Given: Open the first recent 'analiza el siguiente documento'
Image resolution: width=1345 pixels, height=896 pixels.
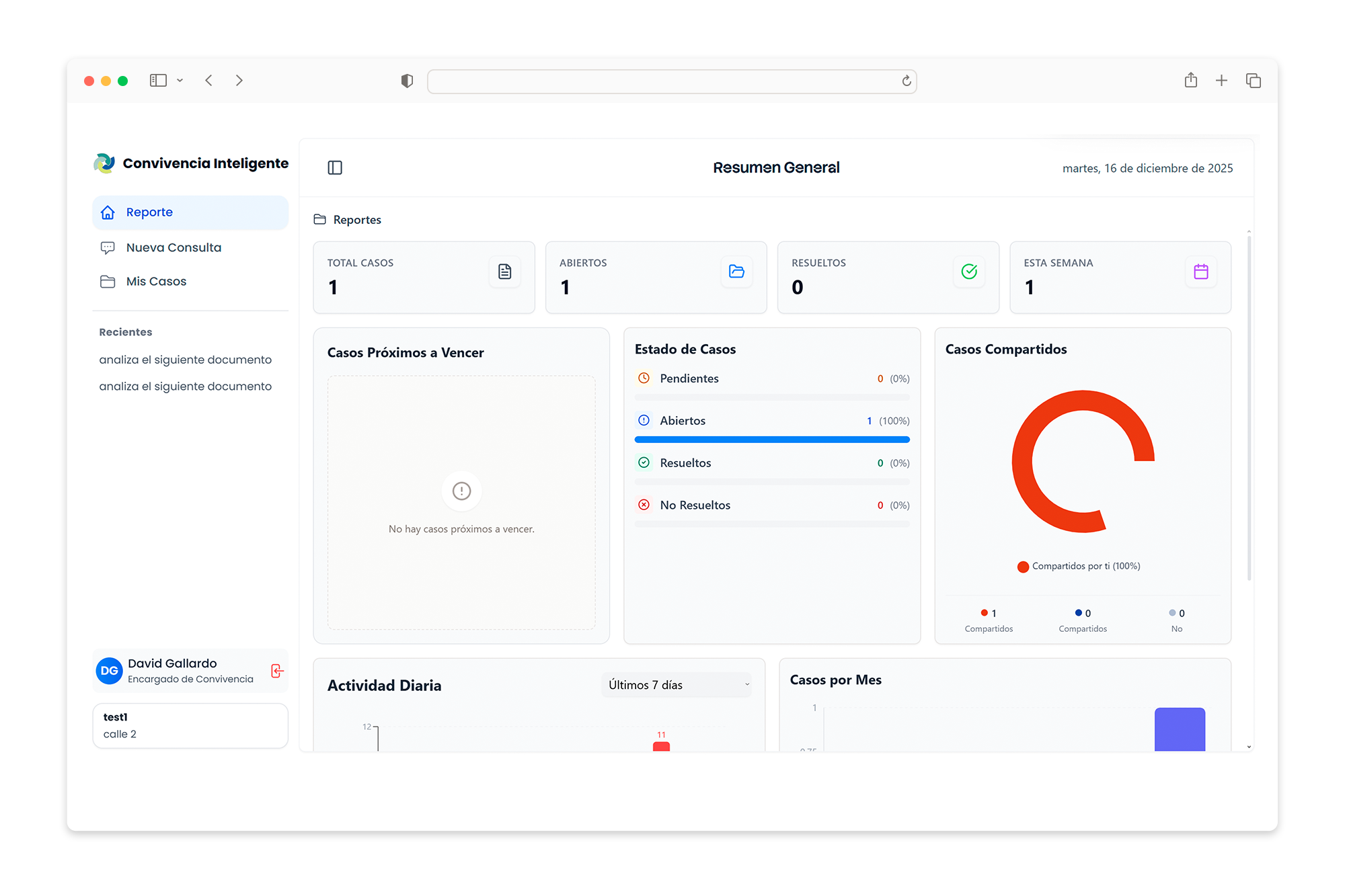Looking at the screenshot, I should click(185, 360).
